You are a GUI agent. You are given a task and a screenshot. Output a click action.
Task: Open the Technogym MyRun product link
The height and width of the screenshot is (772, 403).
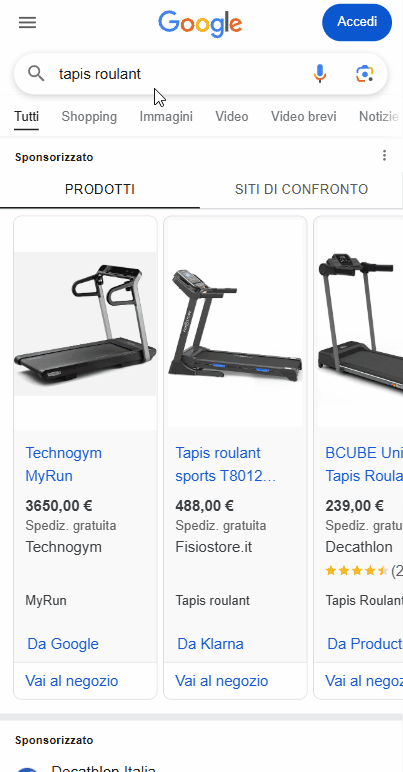coord(63,464)
